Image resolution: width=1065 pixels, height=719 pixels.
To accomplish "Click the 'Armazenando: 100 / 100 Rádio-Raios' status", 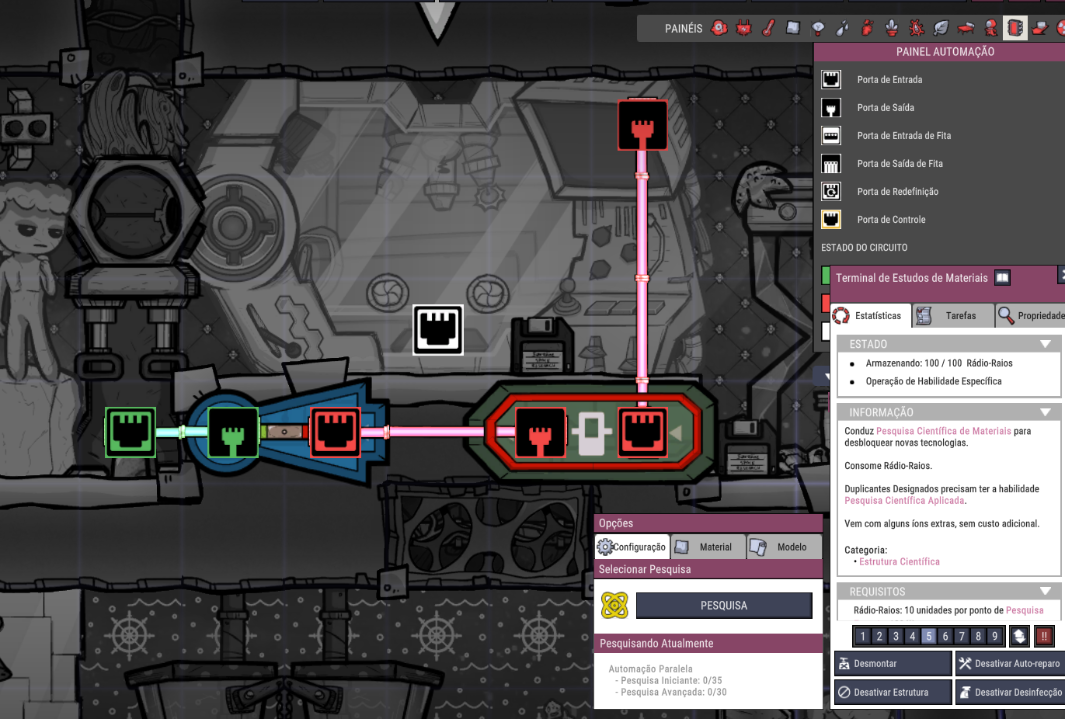I will pos(939,363).
